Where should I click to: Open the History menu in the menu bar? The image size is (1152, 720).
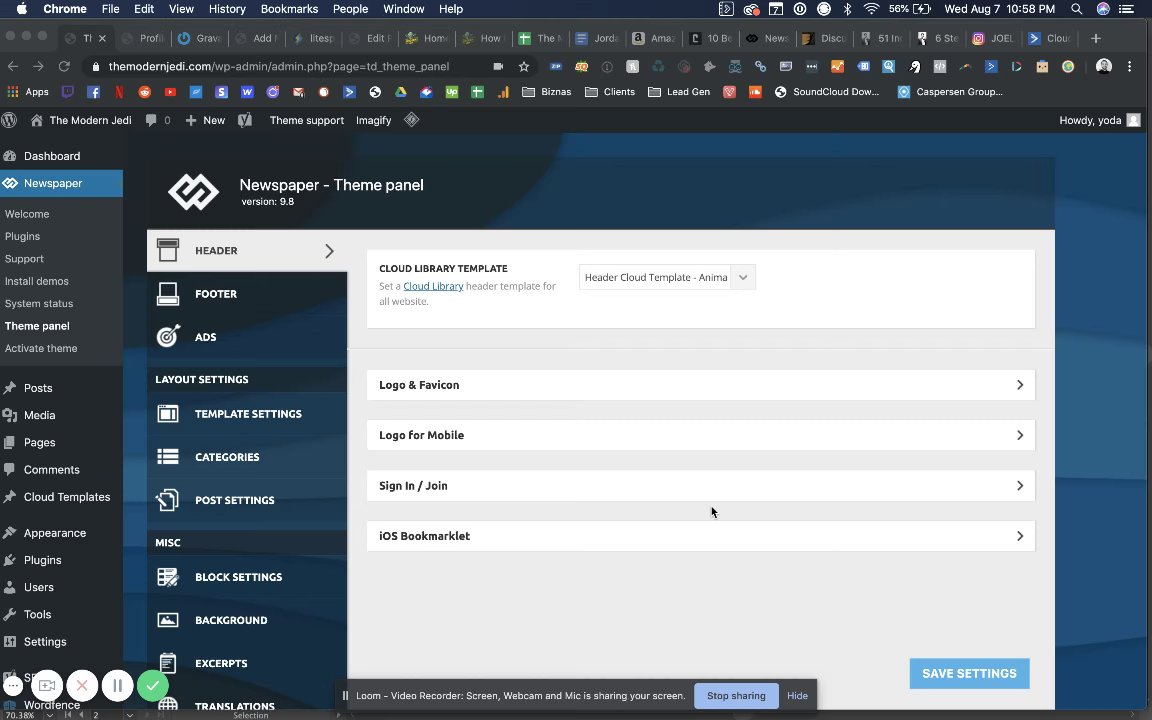[226, 9]
